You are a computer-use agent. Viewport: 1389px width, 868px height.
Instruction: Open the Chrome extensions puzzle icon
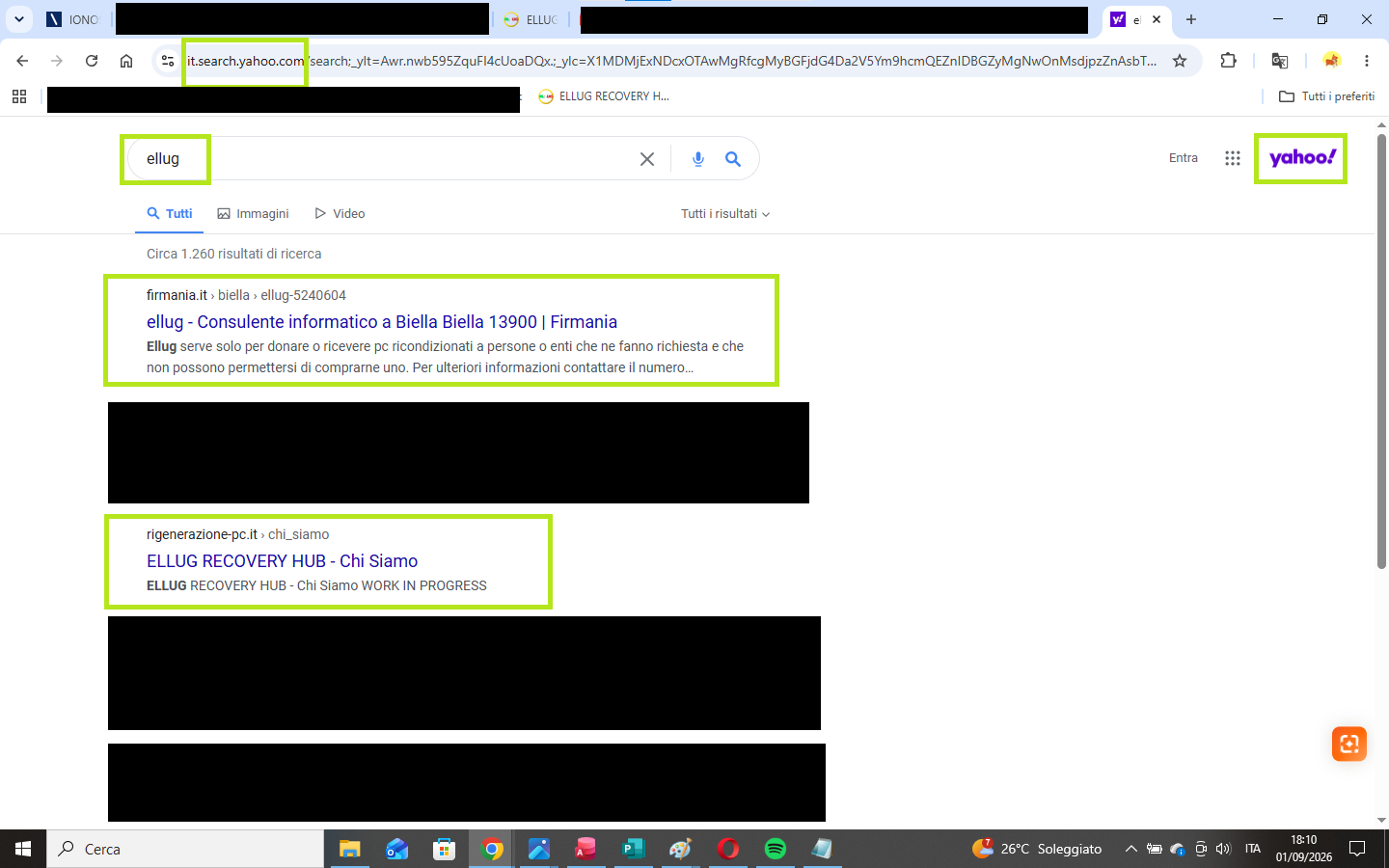(x=1228, y=61)
